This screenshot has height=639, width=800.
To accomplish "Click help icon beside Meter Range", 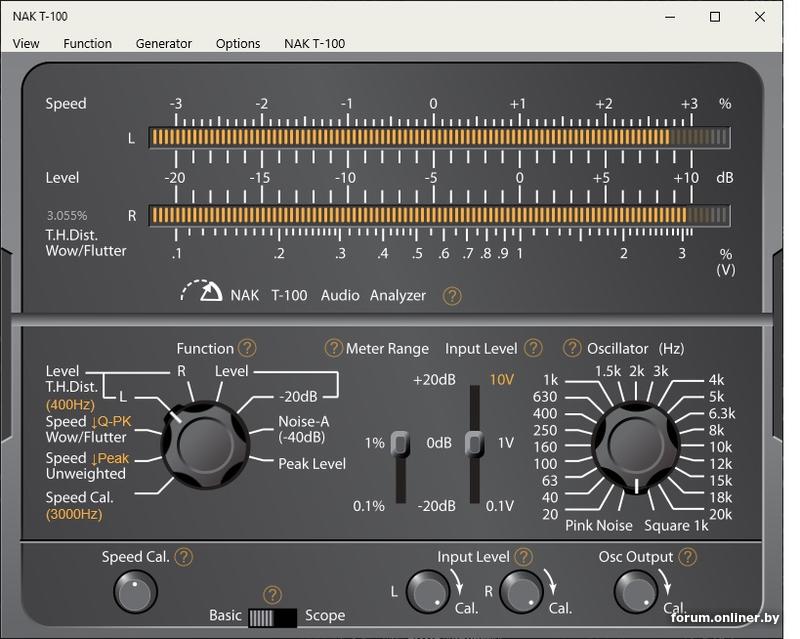I will tap(334, 349).
